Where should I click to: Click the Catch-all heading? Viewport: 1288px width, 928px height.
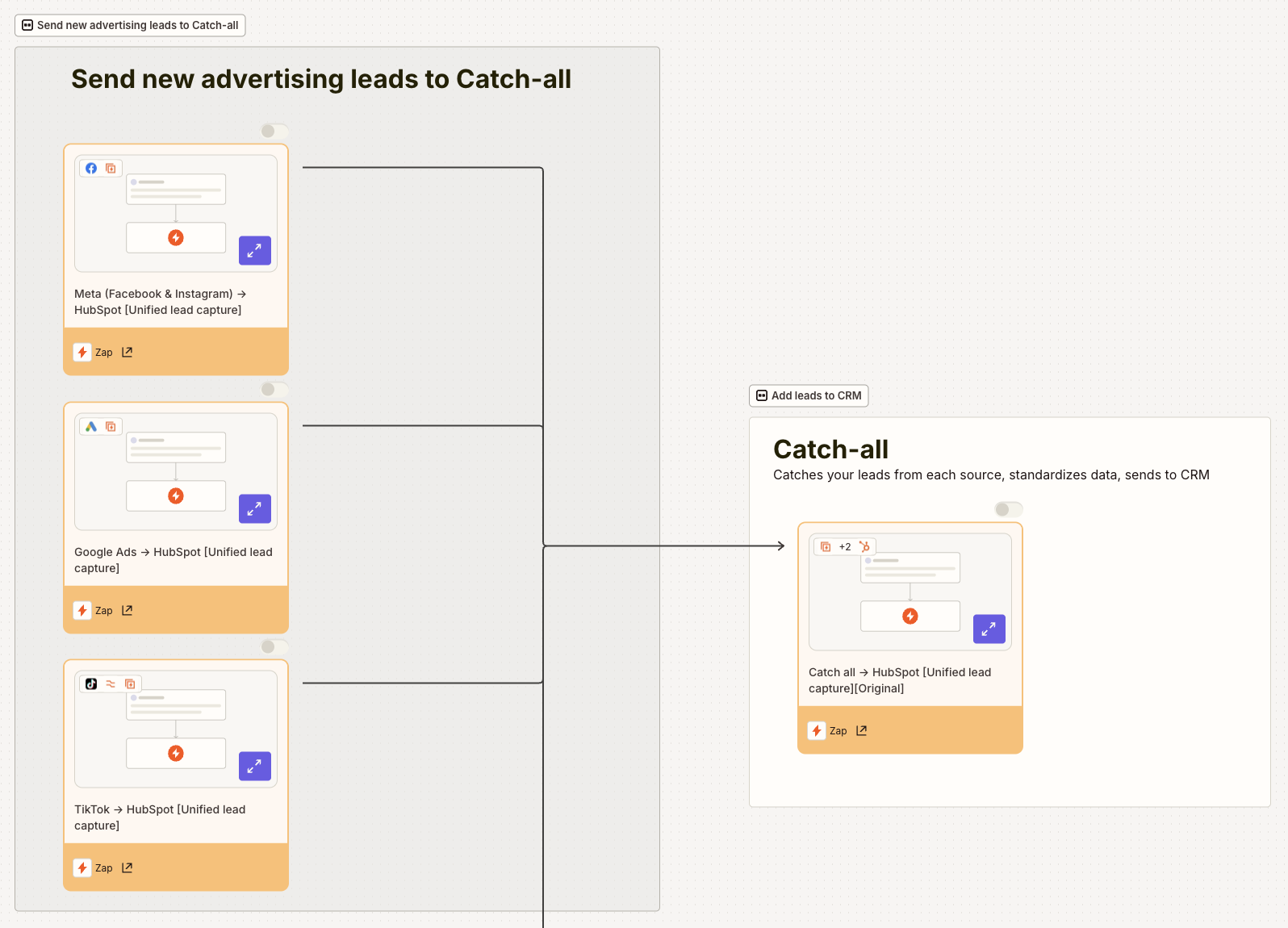pos(830,449)
